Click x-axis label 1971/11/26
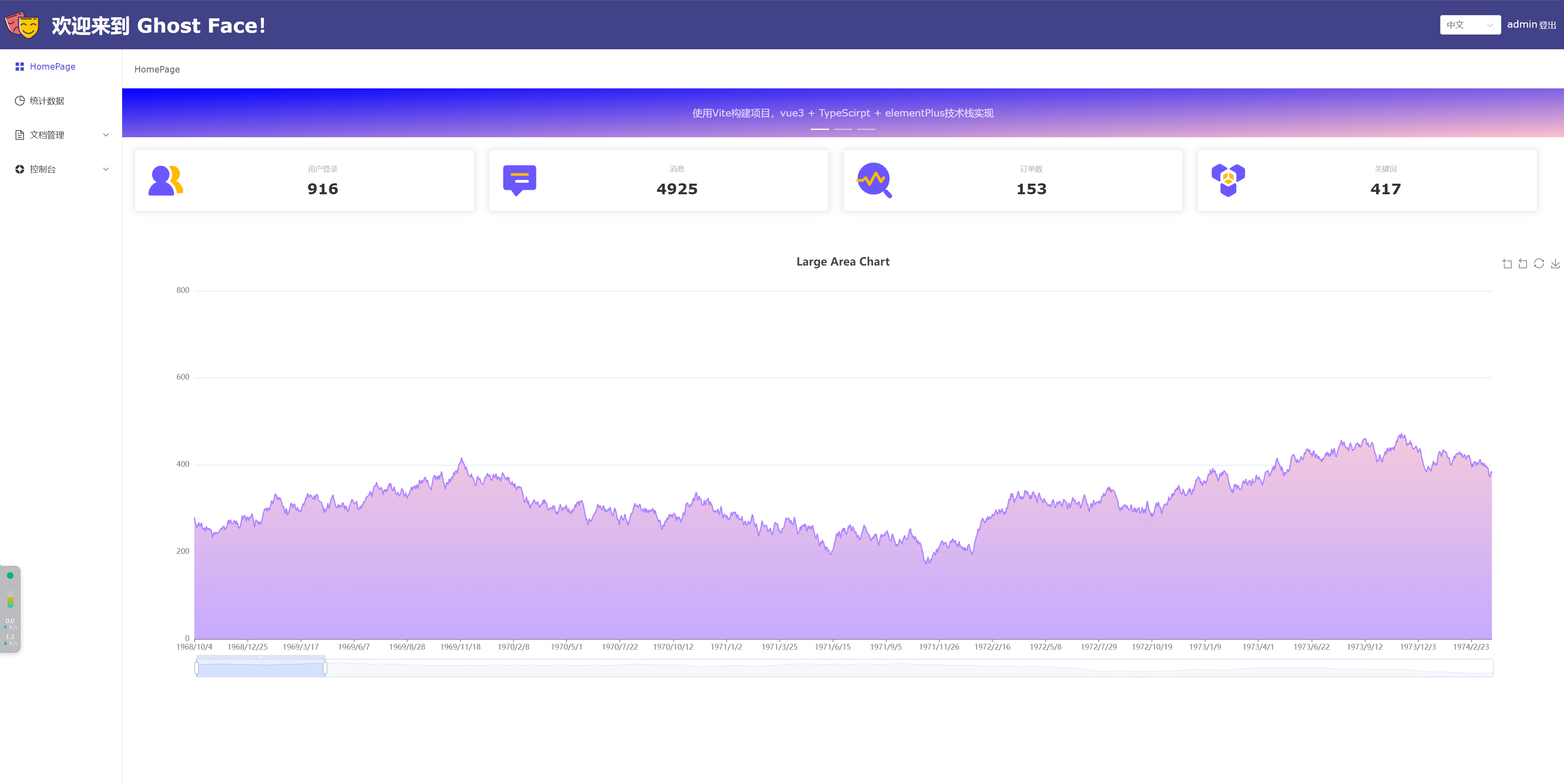The height and width of the screenshot is (784, 1564). point(939,648)
